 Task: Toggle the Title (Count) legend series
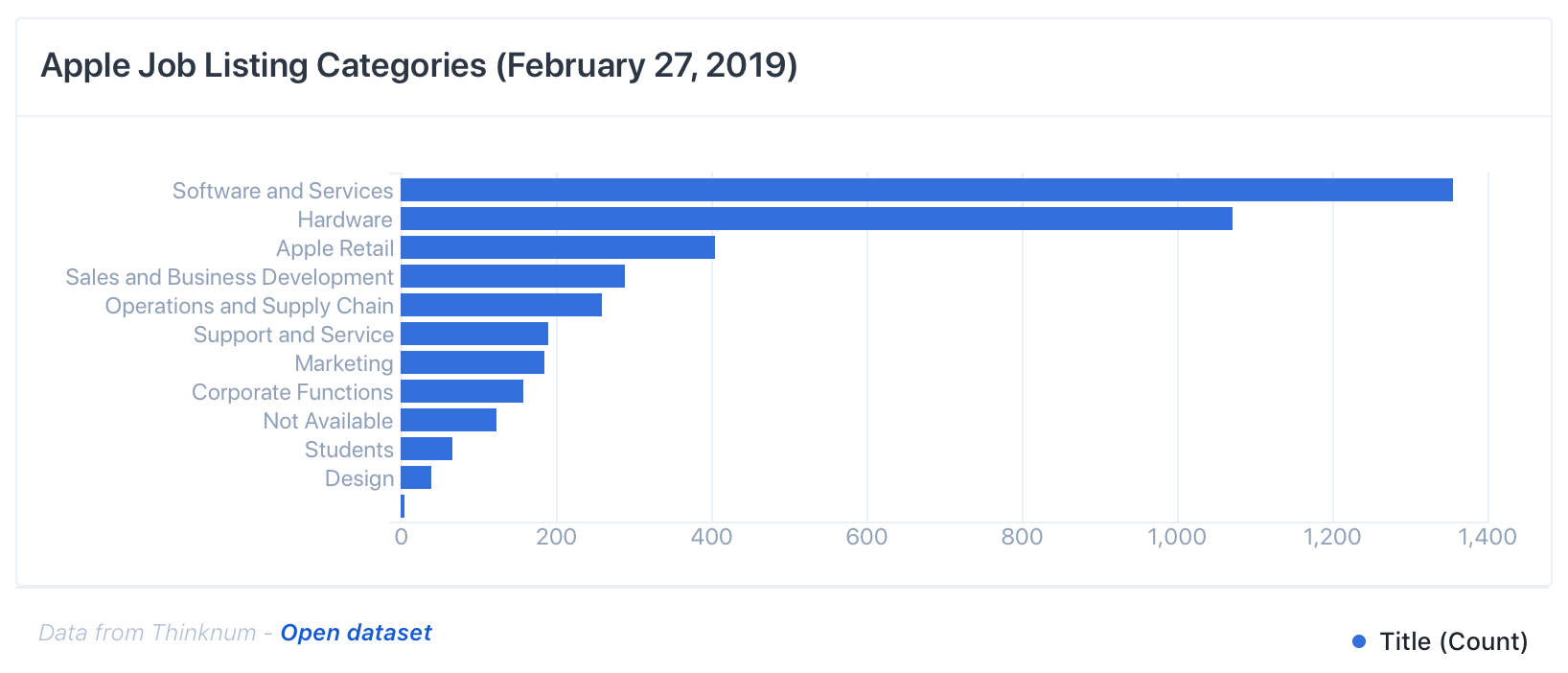(x=1452, y=641)
